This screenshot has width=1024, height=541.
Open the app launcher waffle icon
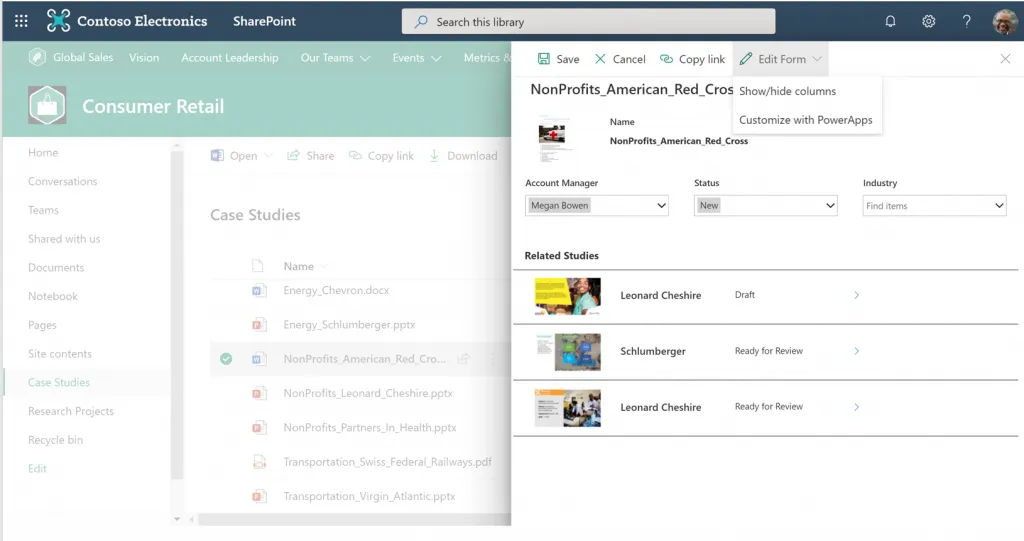tap(21, 21)
